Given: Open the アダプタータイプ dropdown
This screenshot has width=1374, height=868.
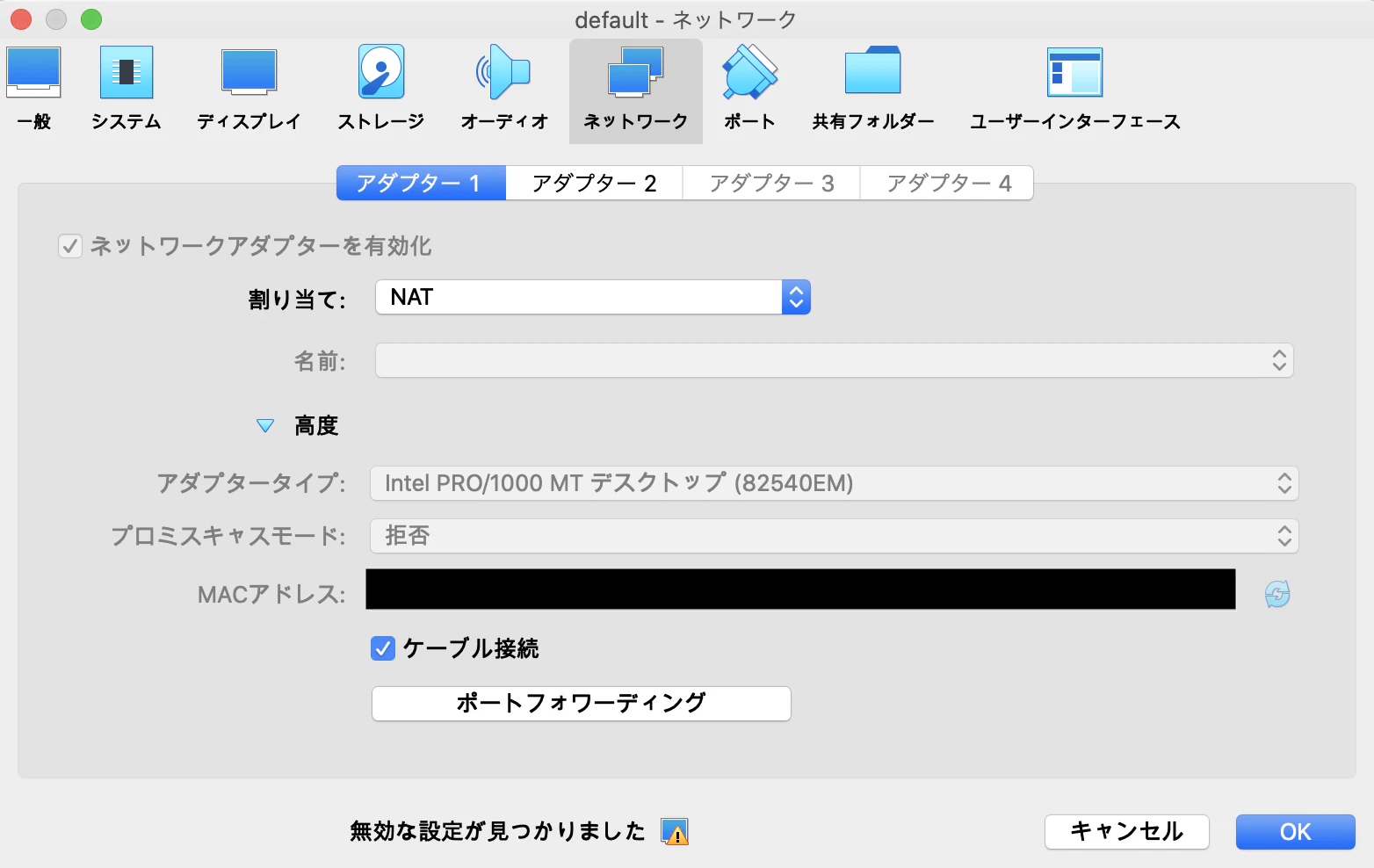Looking at the screenshot, I should click(835, 483).
